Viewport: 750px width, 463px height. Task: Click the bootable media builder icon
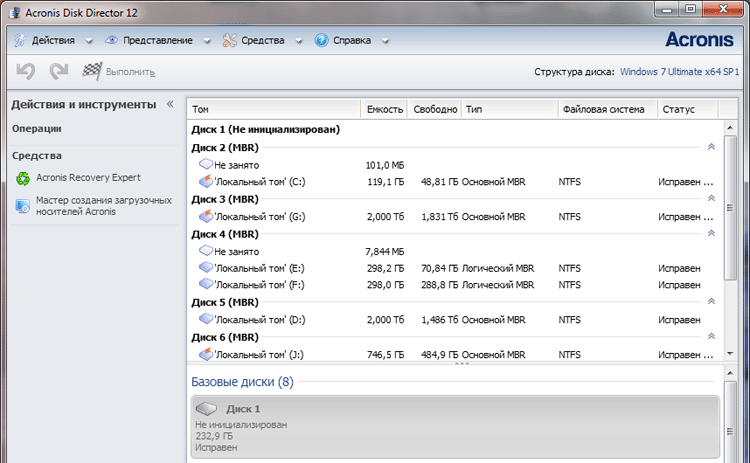pos(22,206)
